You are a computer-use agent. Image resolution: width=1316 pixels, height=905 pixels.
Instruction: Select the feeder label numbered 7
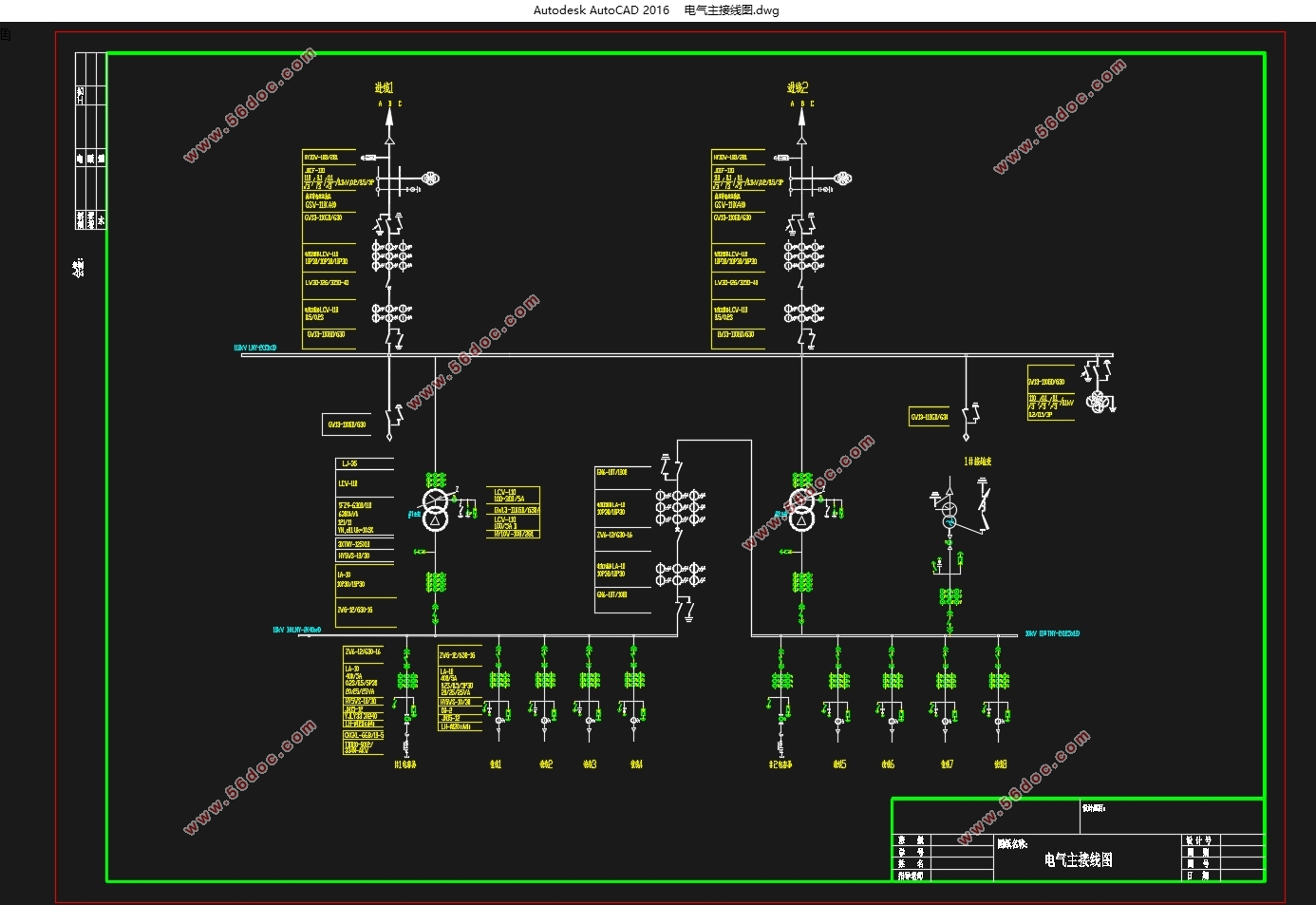click(x=947, y=764)
